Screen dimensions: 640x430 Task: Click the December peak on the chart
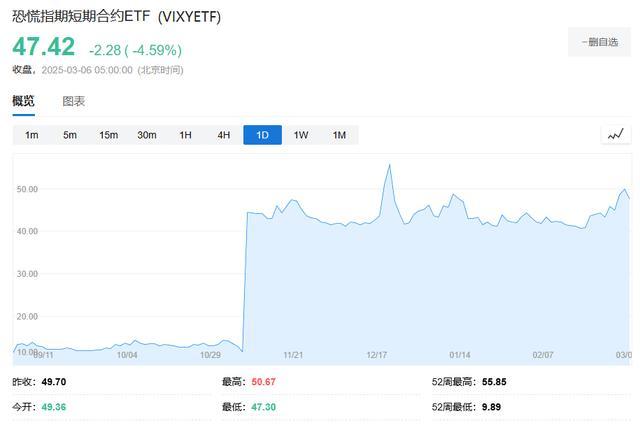pos(390,165)
